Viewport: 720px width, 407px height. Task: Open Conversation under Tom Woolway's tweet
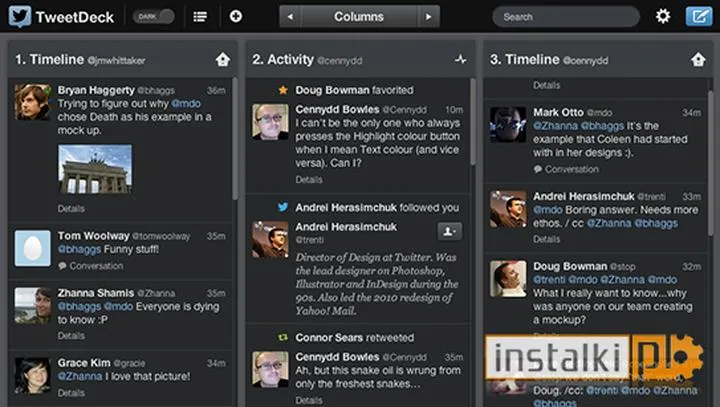(x=96, y=266)
